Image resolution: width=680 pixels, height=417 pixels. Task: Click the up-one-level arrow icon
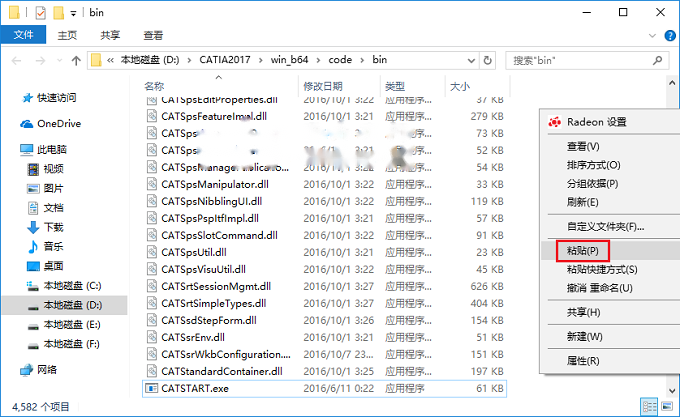pos(76,61)
